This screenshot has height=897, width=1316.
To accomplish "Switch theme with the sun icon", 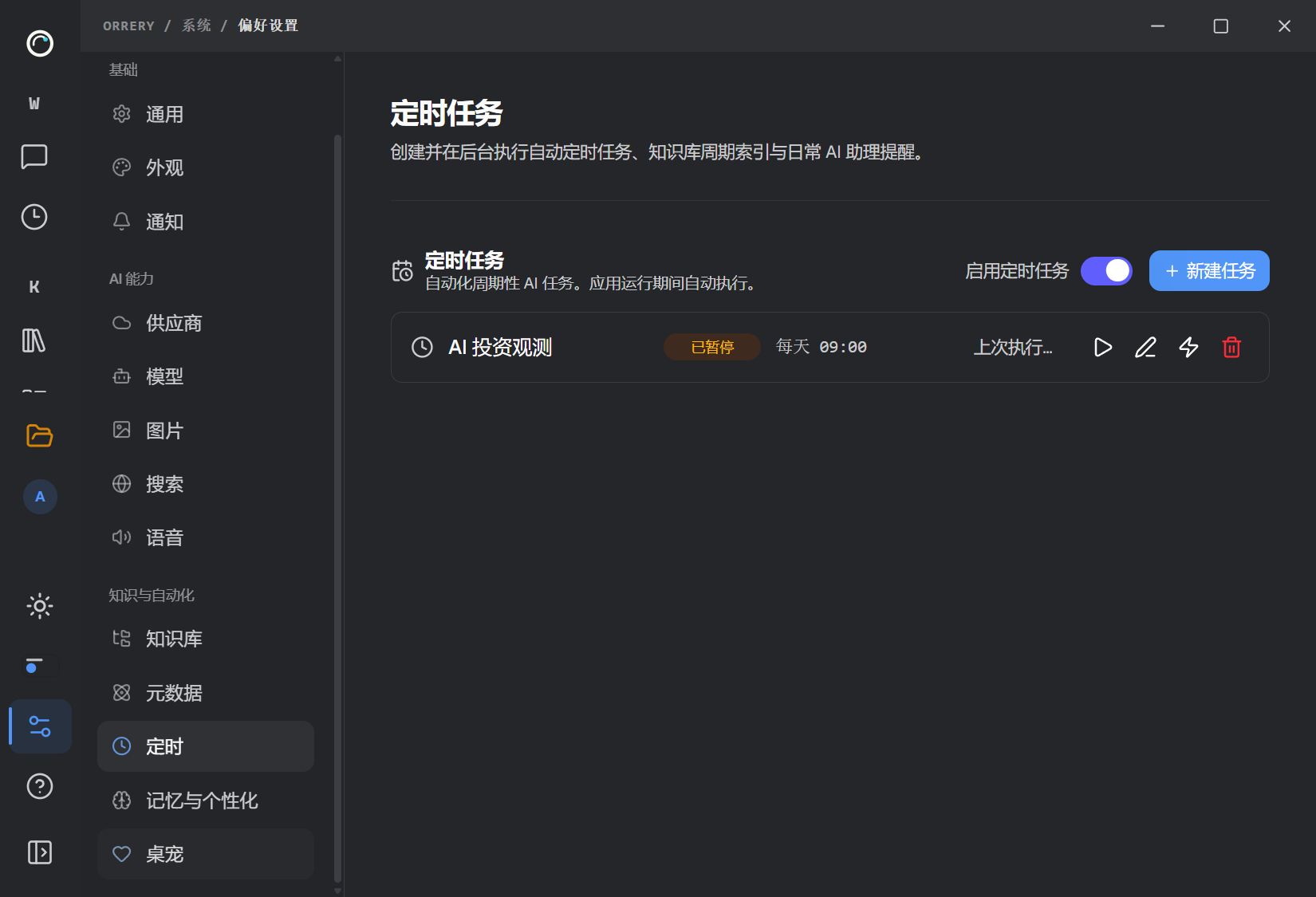I will tap(40, 606).
